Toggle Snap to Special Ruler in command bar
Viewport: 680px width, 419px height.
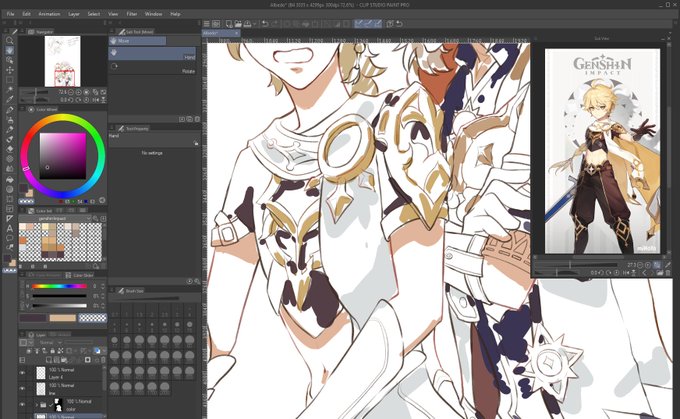tap(368, 24)
